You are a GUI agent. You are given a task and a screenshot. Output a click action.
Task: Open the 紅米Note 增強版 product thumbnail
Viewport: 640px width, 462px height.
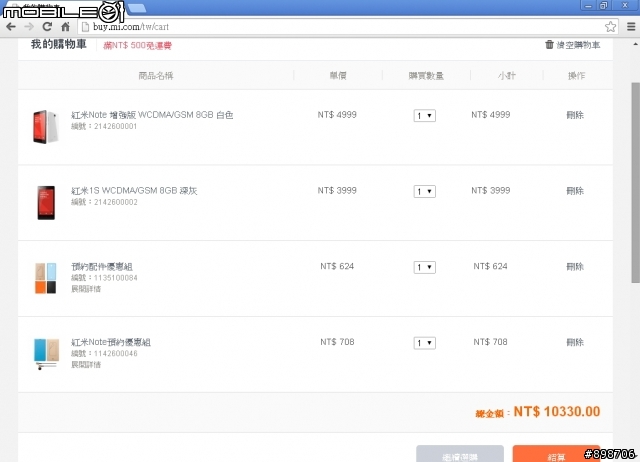[x=45, y=127]
